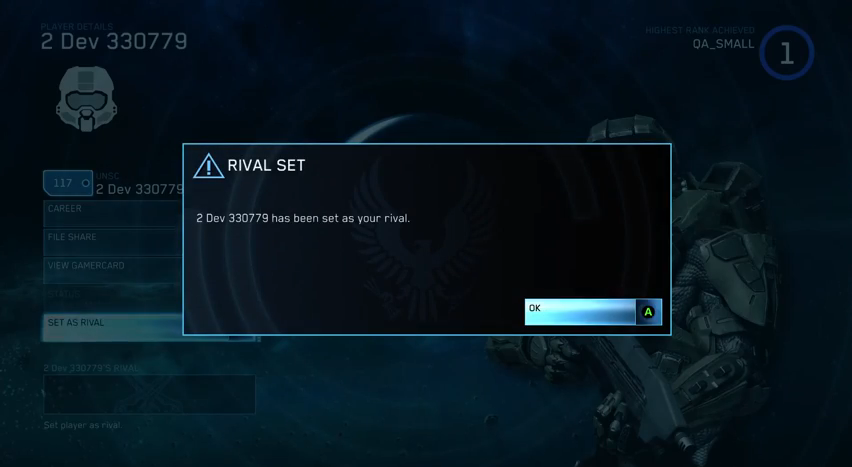The width and height of the screenshot is (852, 467).
Task: Click the rank 1 circle badge
Action: point(786,53)
